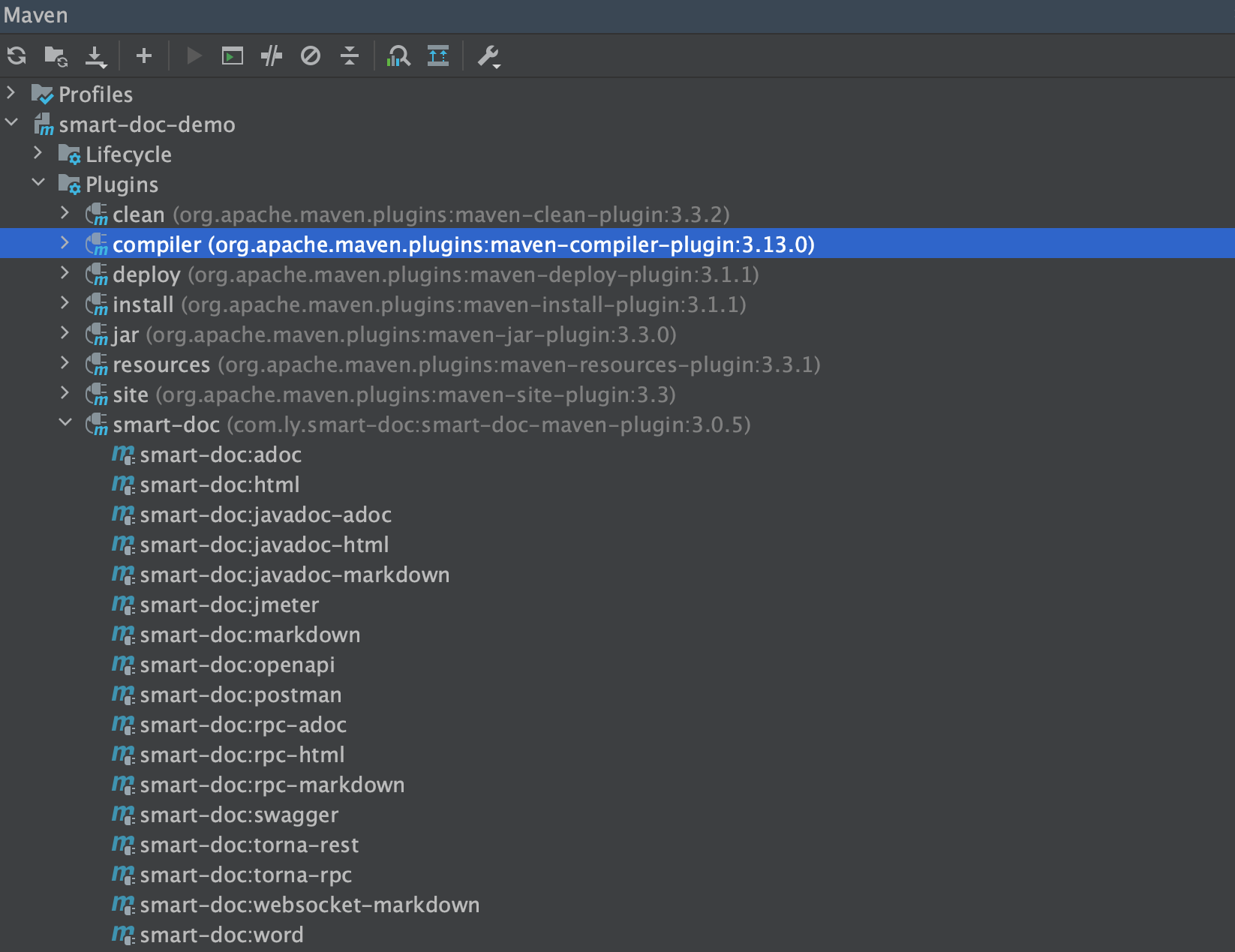1235x952 pixels.
Task: Collapse all nodes using the Collapse All icon
Action: coord(350,56)
